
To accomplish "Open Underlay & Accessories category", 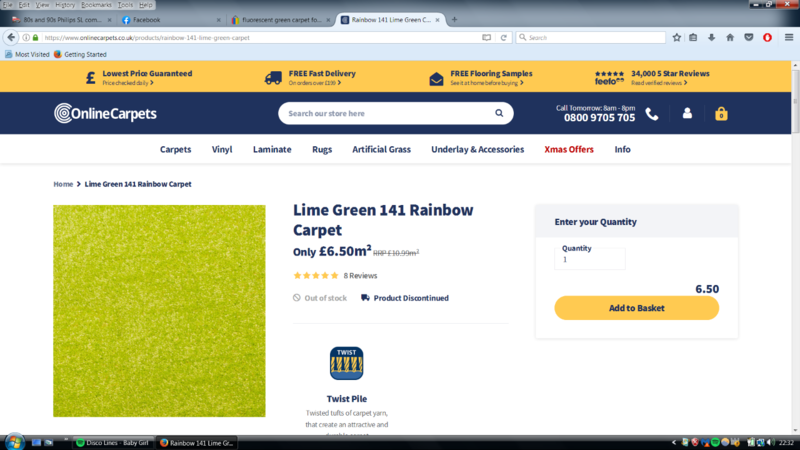I will 477,149.
